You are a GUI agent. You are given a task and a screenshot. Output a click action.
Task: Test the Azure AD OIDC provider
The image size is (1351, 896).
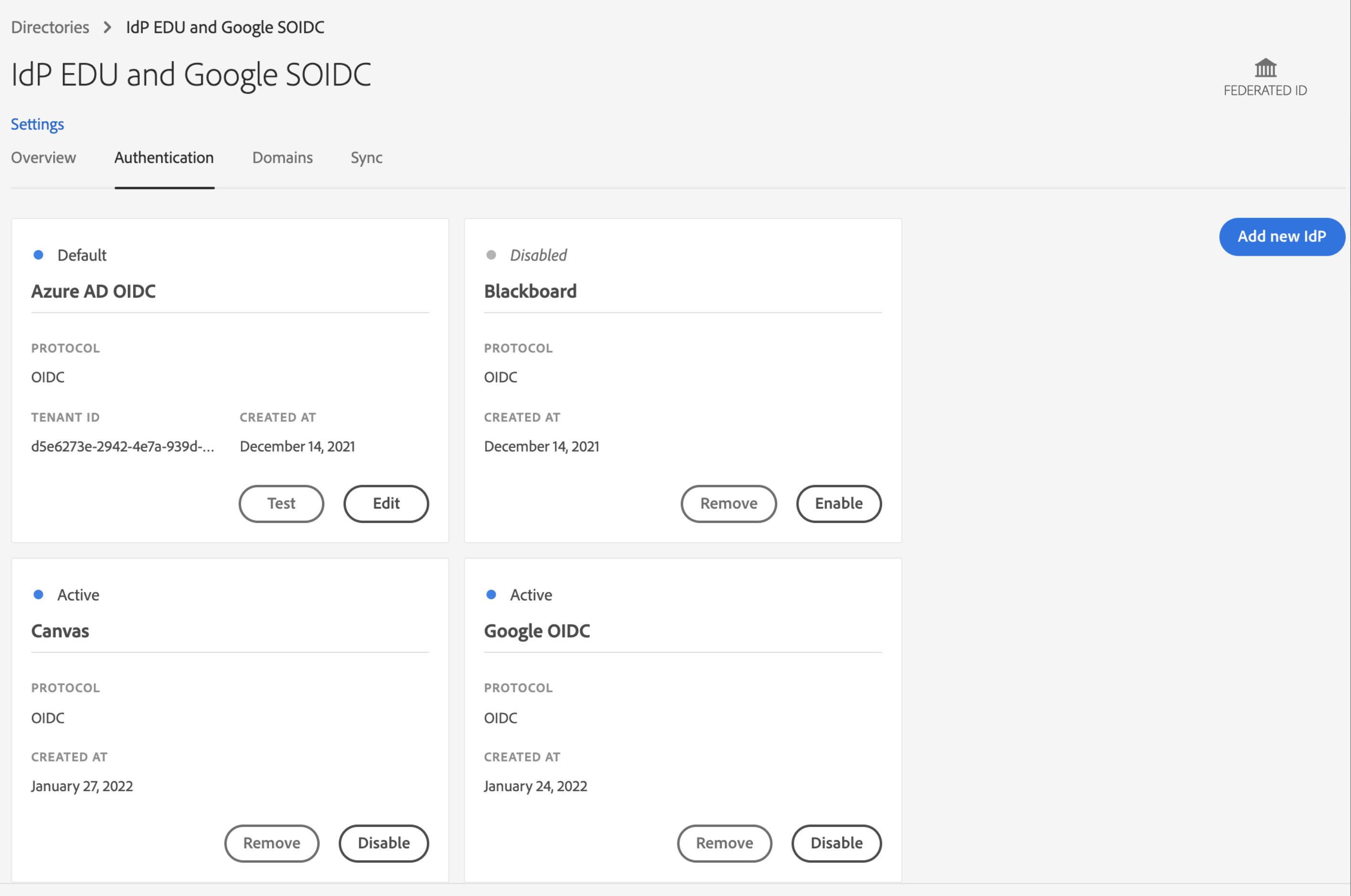281,503
